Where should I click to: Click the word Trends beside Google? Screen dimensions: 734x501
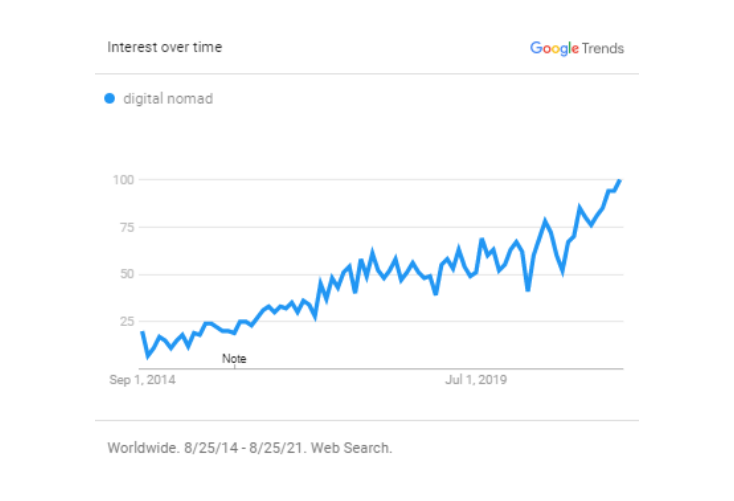tap(603, 48)
